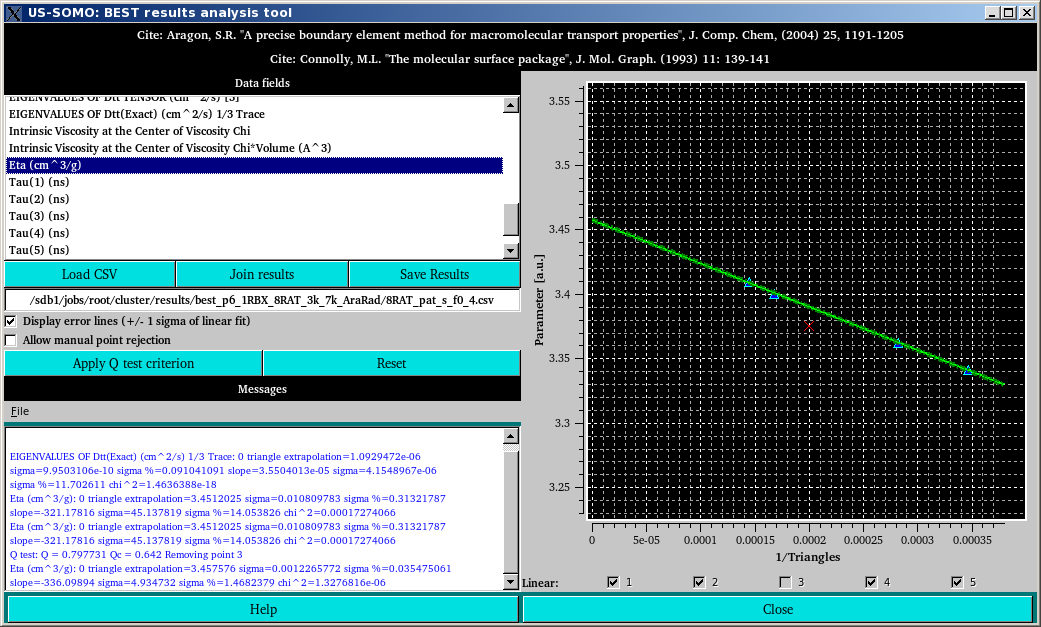Viewport: 1041px width, 627px height.
Task: Click Save Results
Action: pyautogui.click(x=434, y=273)
